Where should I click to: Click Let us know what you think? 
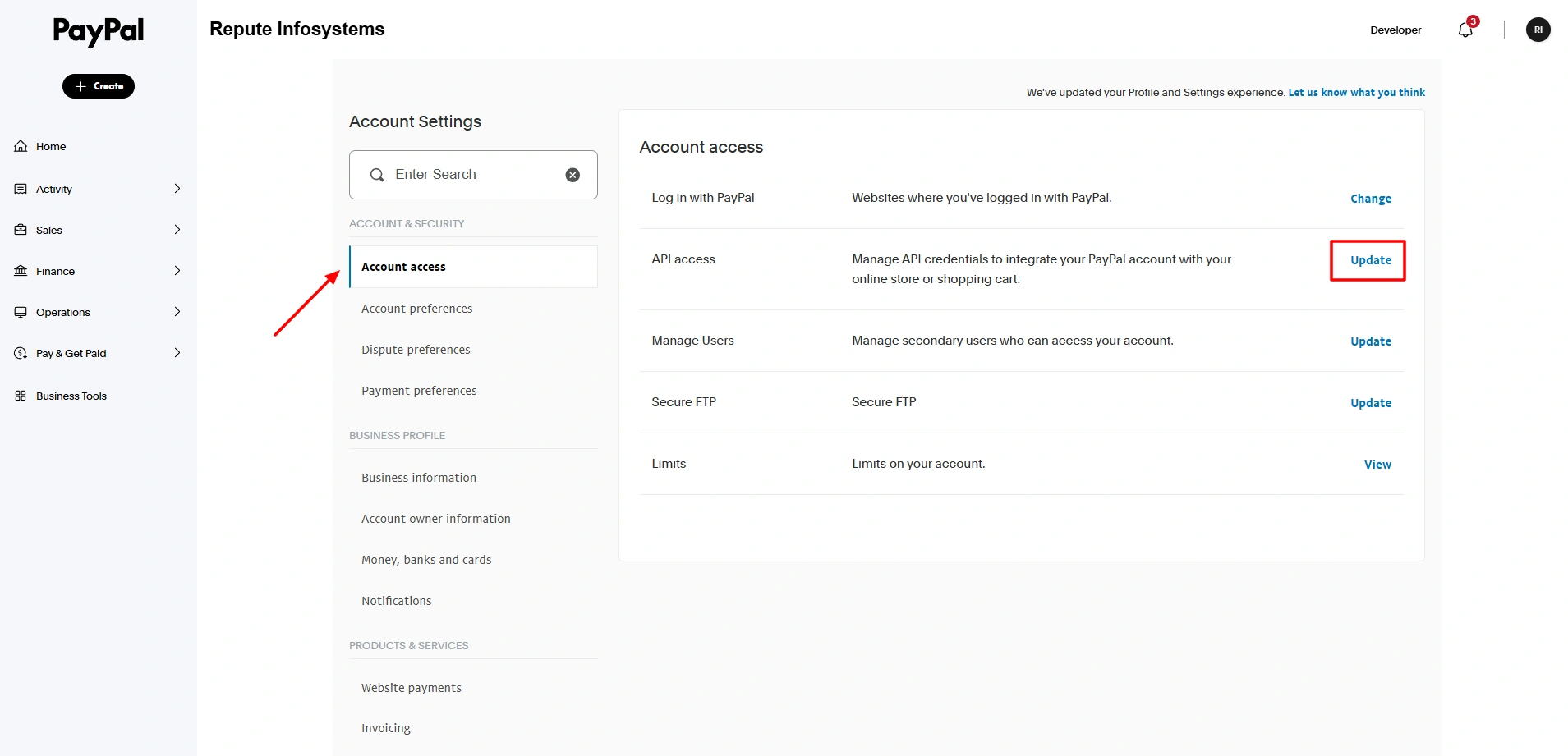(1356, 93)
